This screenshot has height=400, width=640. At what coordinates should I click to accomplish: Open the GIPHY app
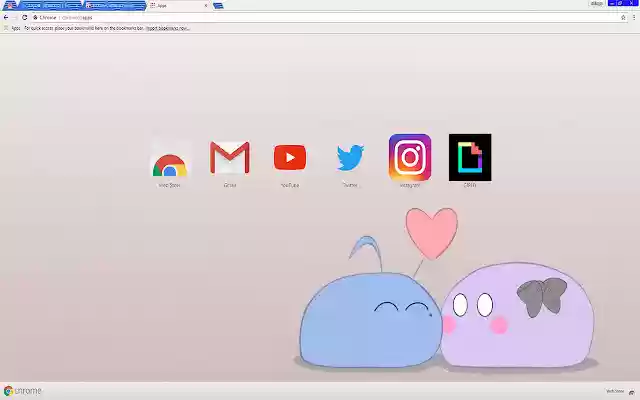point(470,160)
